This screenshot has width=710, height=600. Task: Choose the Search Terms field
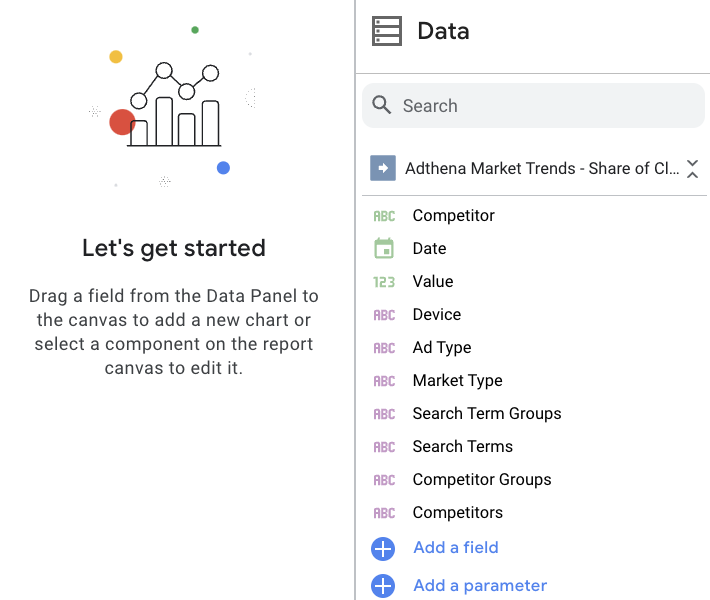[x=462, y=446]
